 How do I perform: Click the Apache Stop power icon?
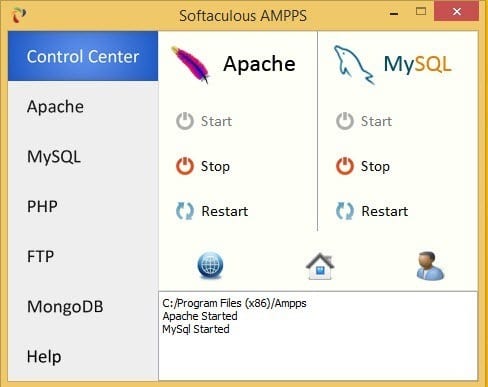tap(185, 166)
